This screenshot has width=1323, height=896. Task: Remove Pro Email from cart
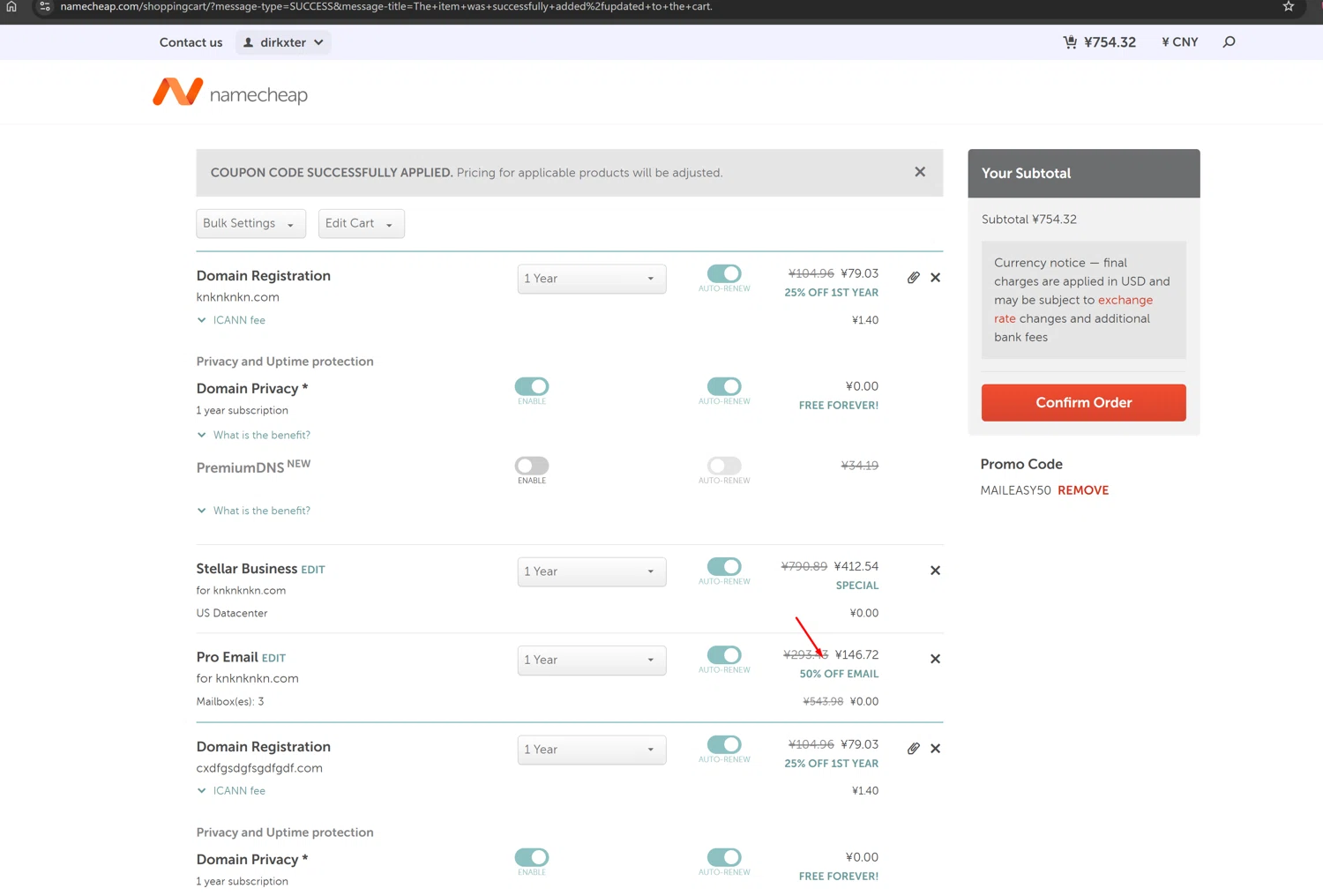(936, 659)
